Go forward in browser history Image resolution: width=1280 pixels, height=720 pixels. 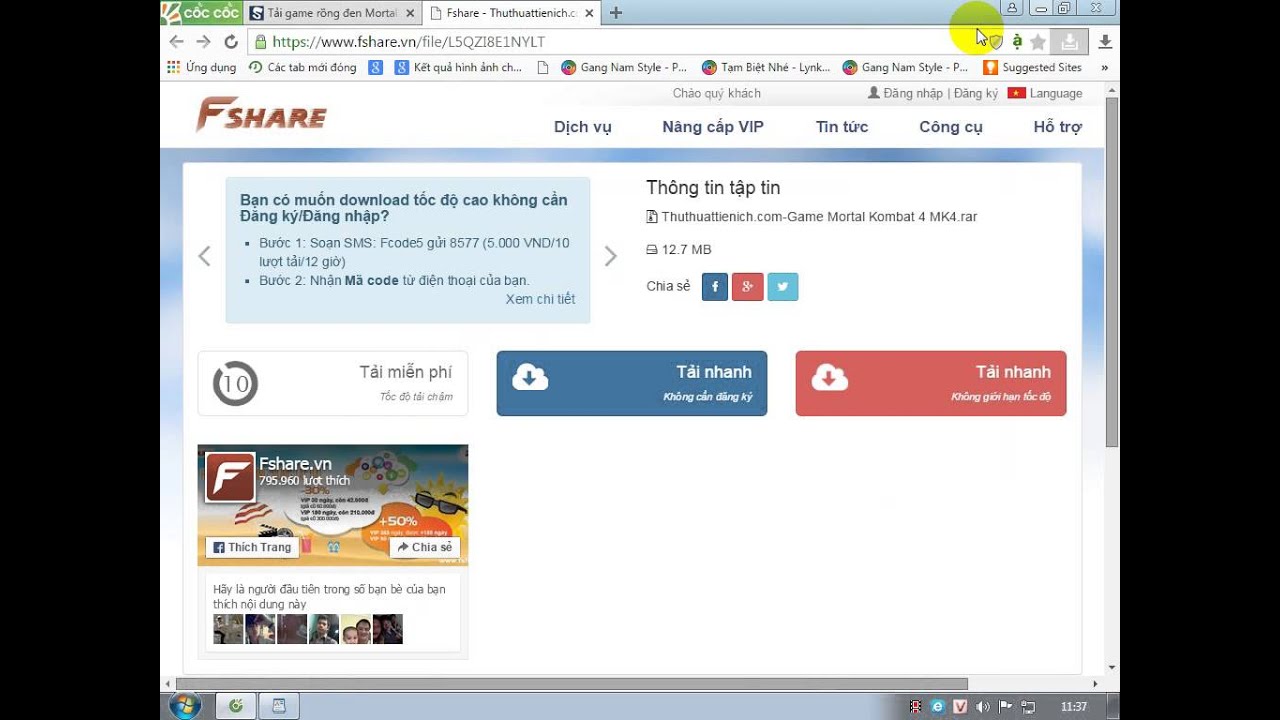[203, 42]
